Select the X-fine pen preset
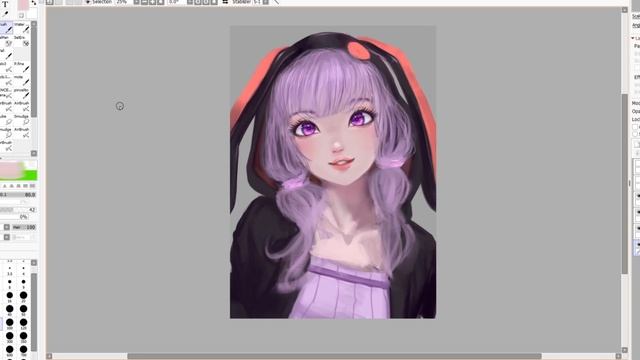 [22, 67]
